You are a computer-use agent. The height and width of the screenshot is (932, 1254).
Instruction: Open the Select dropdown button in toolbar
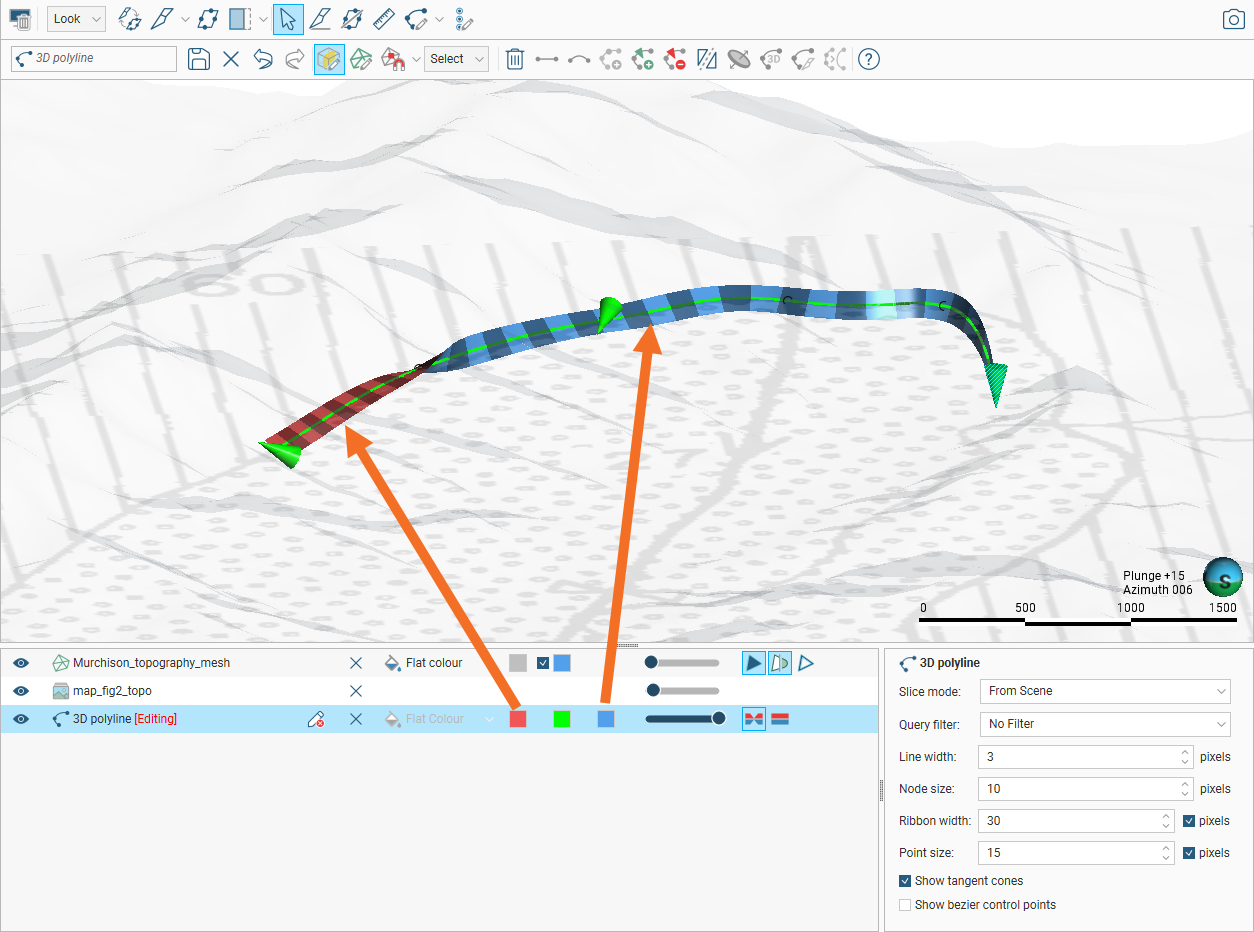(456, 59)
